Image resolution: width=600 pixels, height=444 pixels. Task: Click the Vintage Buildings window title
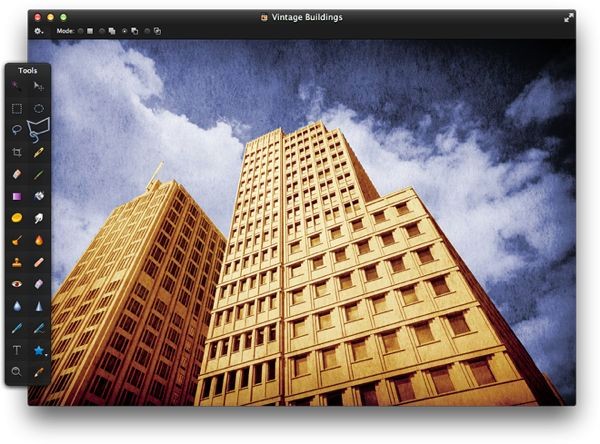pos(307,17)
